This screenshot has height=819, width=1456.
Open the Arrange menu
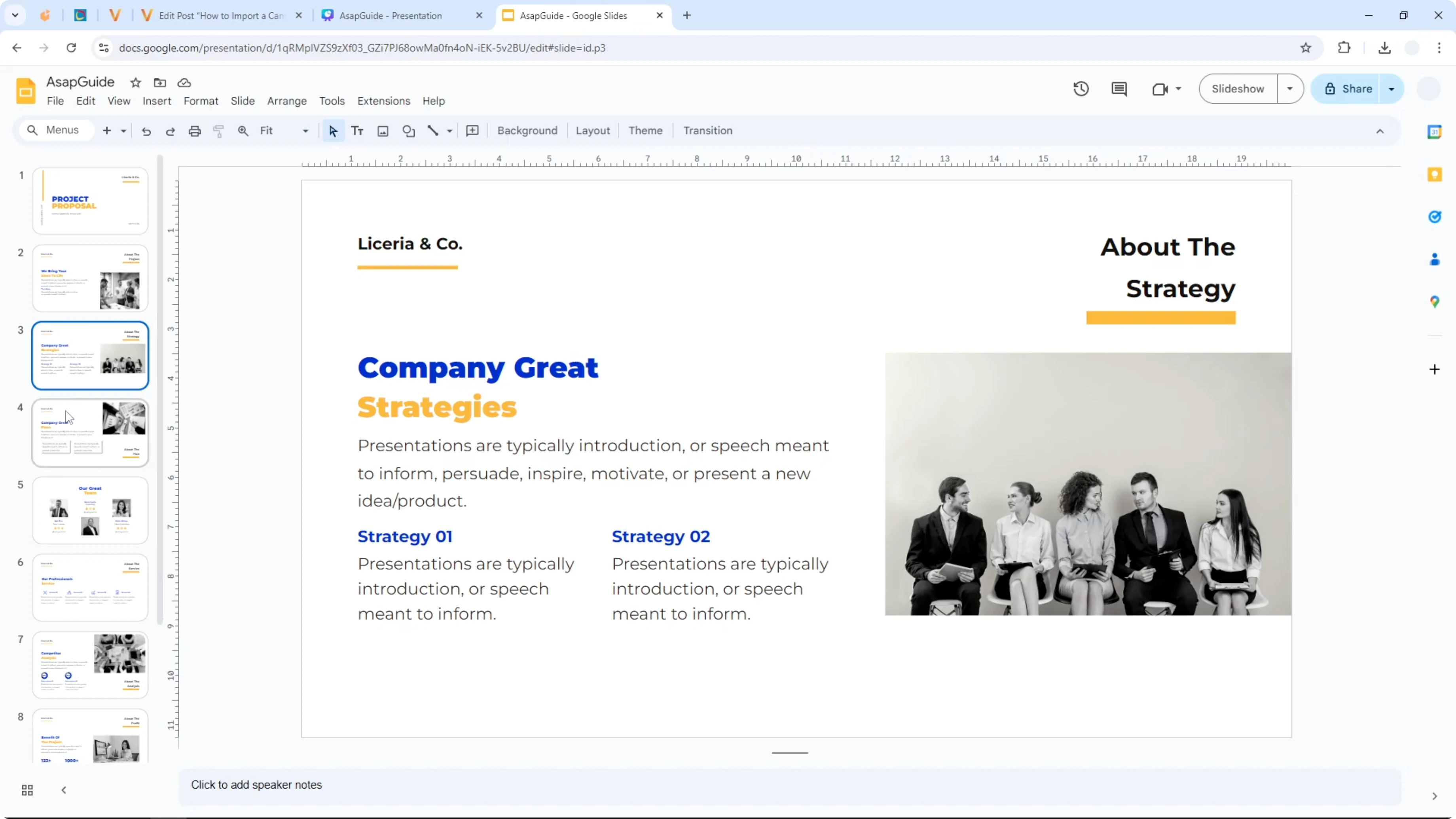pyautogui.click(x=286, y=101)
